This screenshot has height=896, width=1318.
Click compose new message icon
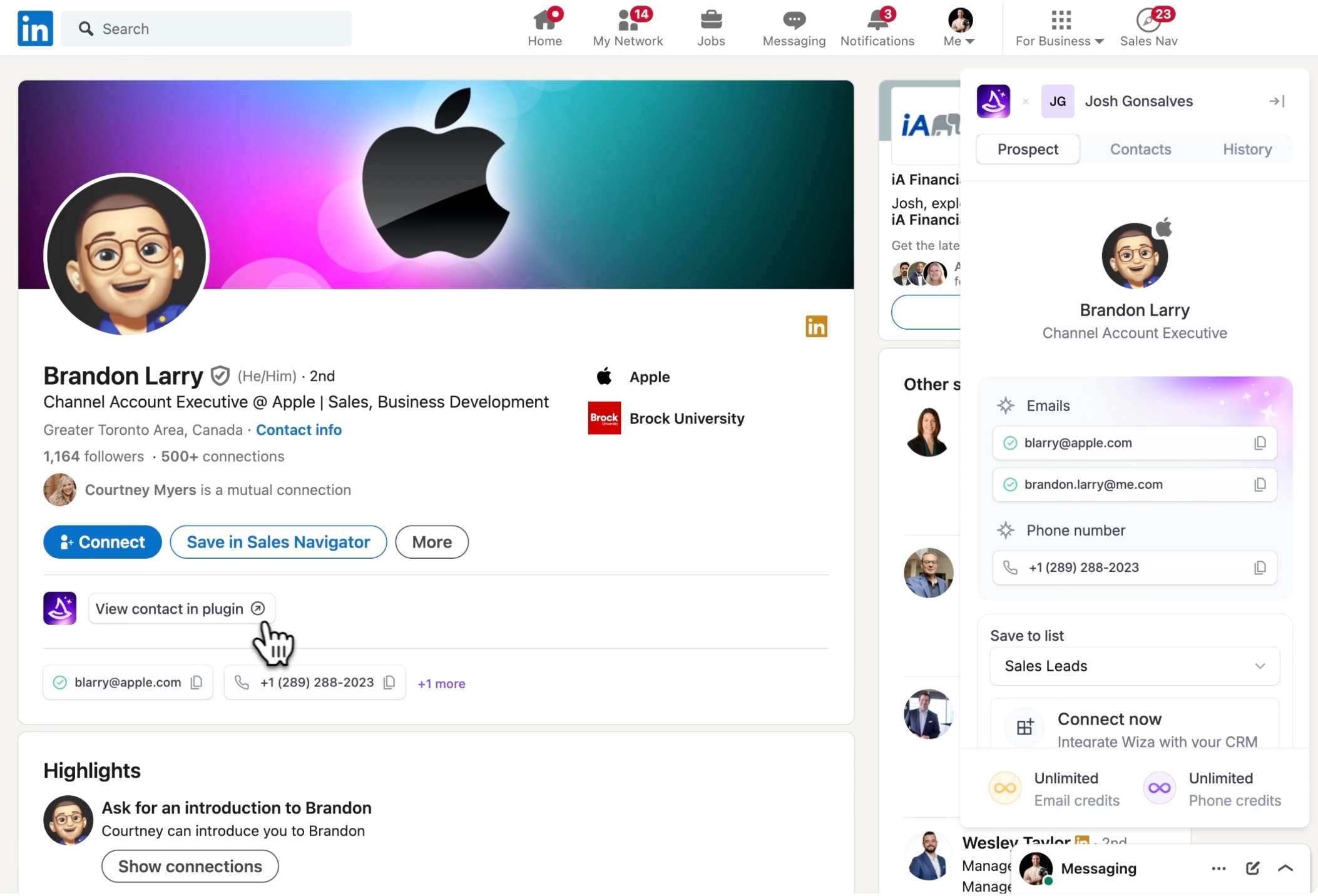click(1252, 868)
